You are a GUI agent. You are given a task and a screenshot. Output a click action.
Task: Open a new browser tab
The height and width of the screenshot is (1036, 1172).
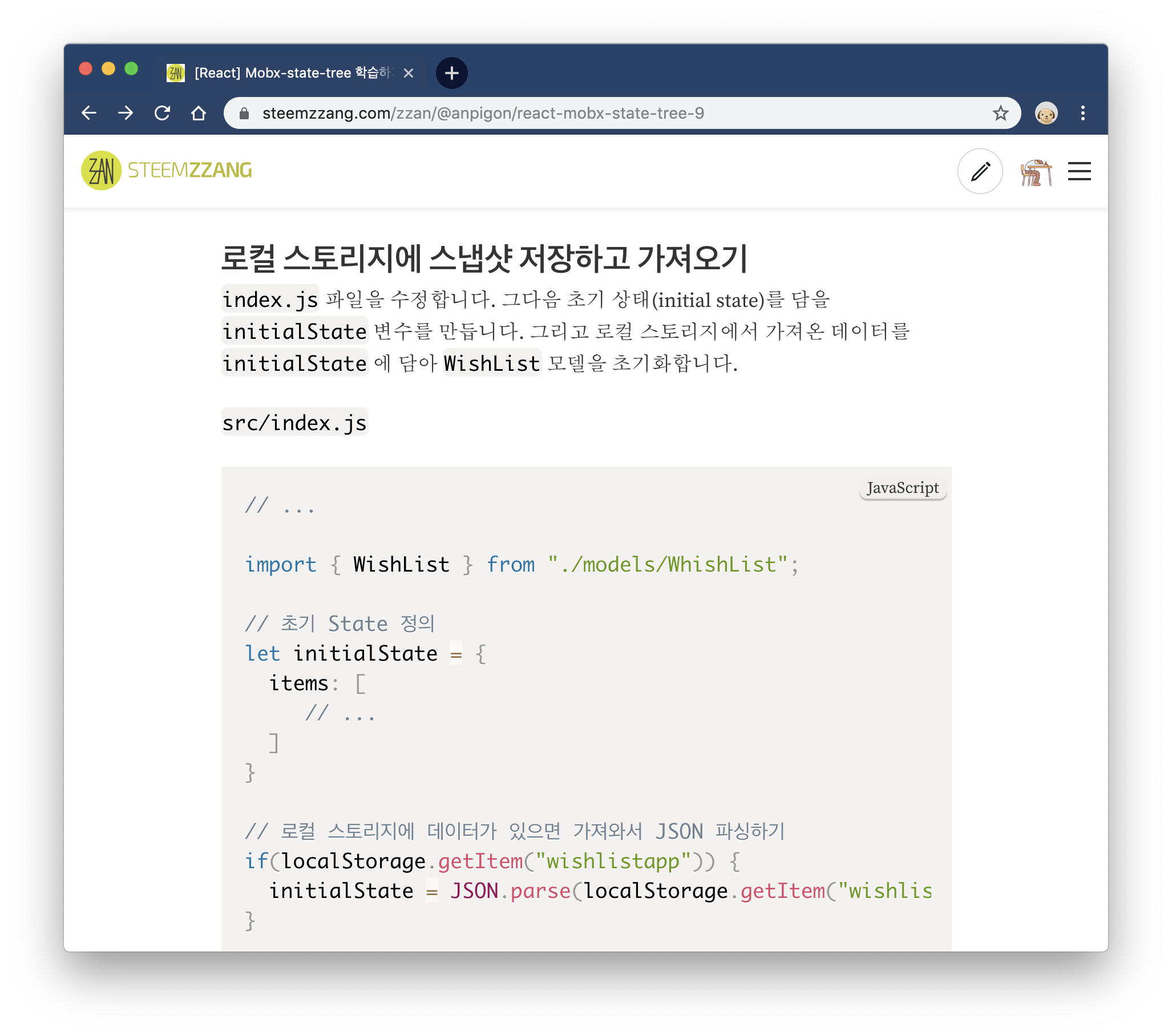click(x=452, y=73)
